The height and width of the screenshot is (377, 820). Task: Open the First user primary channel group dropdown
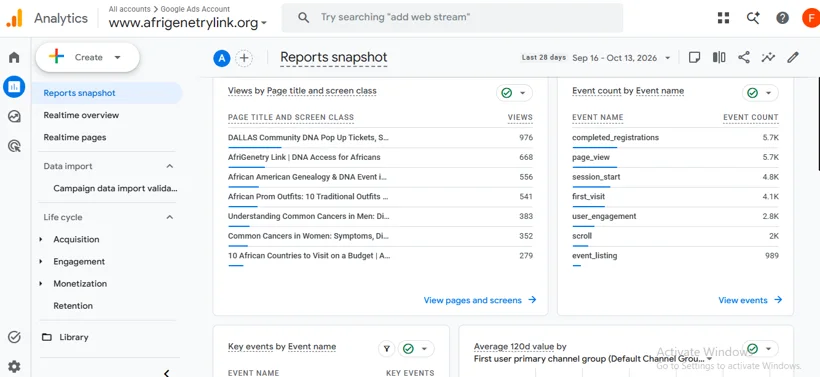tap(593, 359)
